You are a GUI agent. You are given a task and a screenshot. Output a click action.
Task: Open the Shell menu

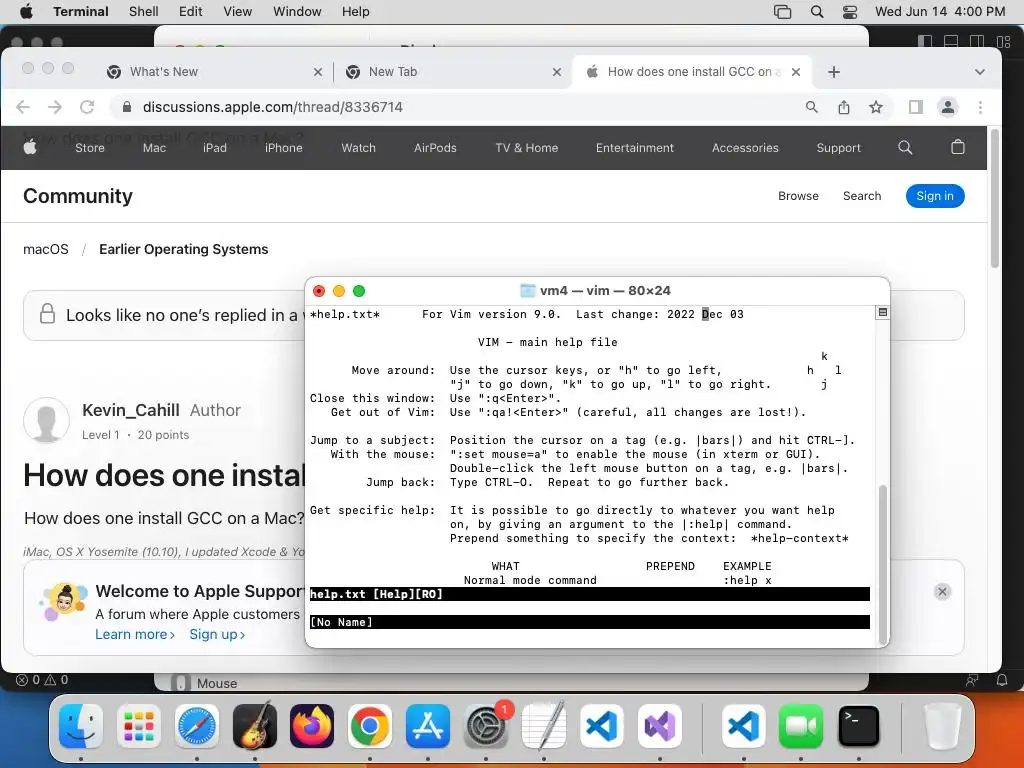tap(144, 12)
